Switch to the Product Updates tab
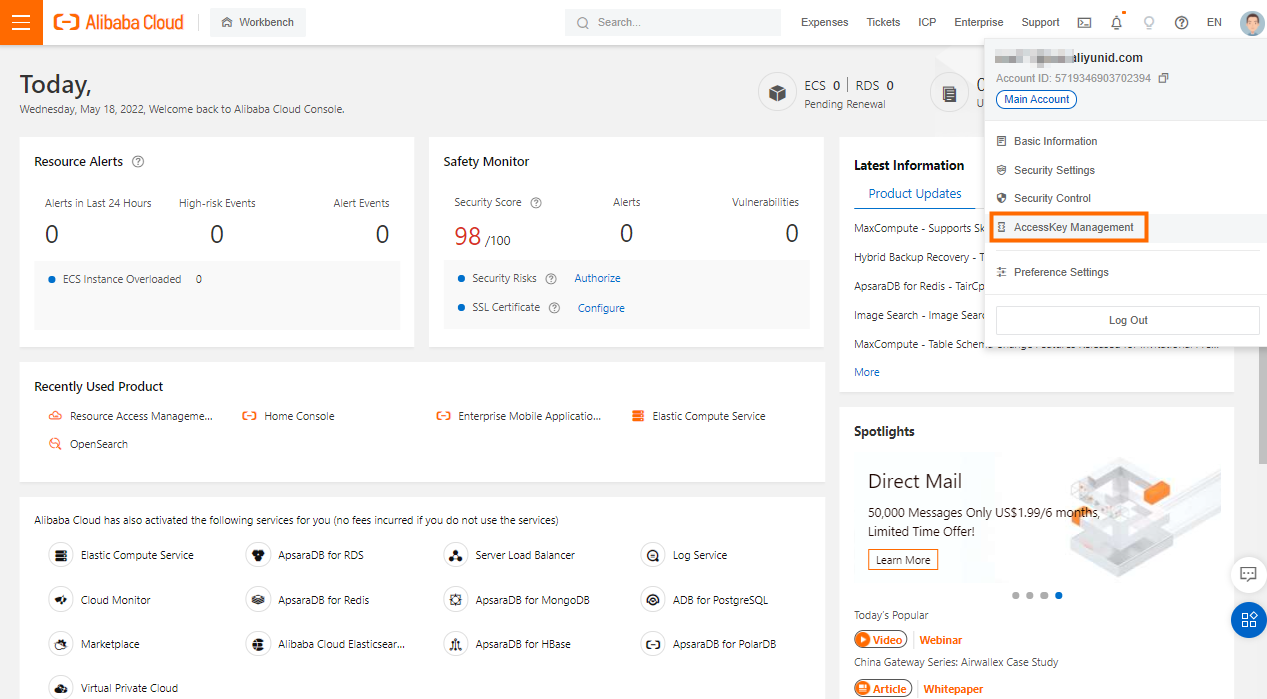 point(914,194)
